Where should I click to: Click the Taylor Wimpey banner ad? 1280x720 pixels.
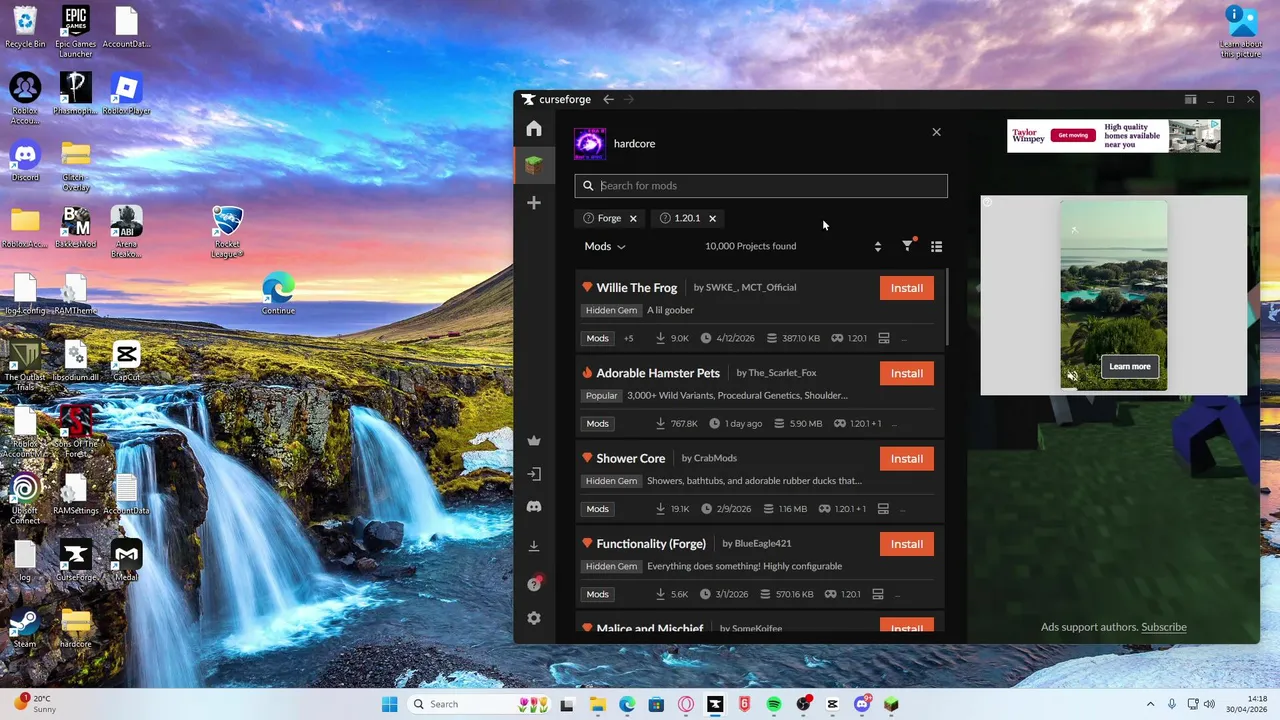tap(1114, 136)
